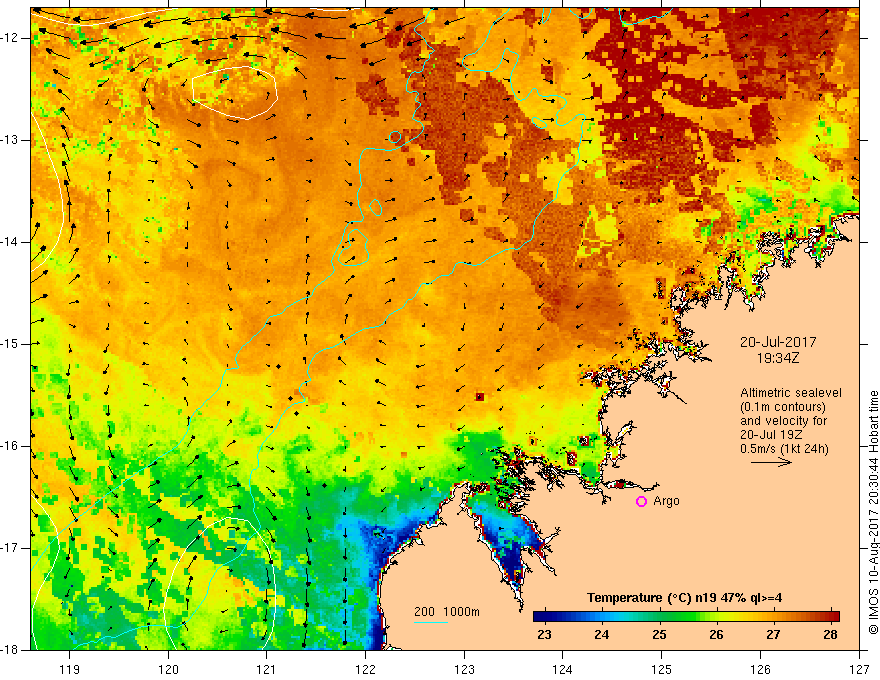Click the longitude label '123'
The image size is (880, 680).
[x=464, y=669]
